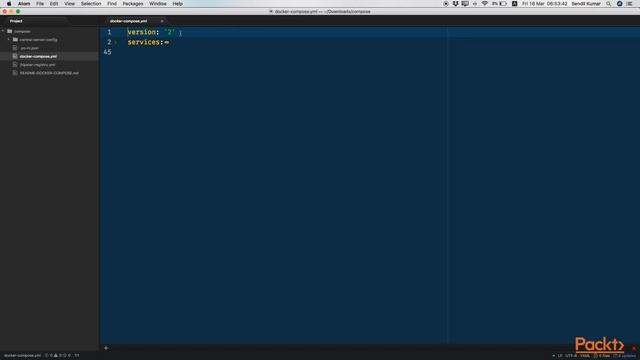640x360 pixels.
Task: Click the LF line ending selector
Action: pyautogui.click(x=560, y=356)
